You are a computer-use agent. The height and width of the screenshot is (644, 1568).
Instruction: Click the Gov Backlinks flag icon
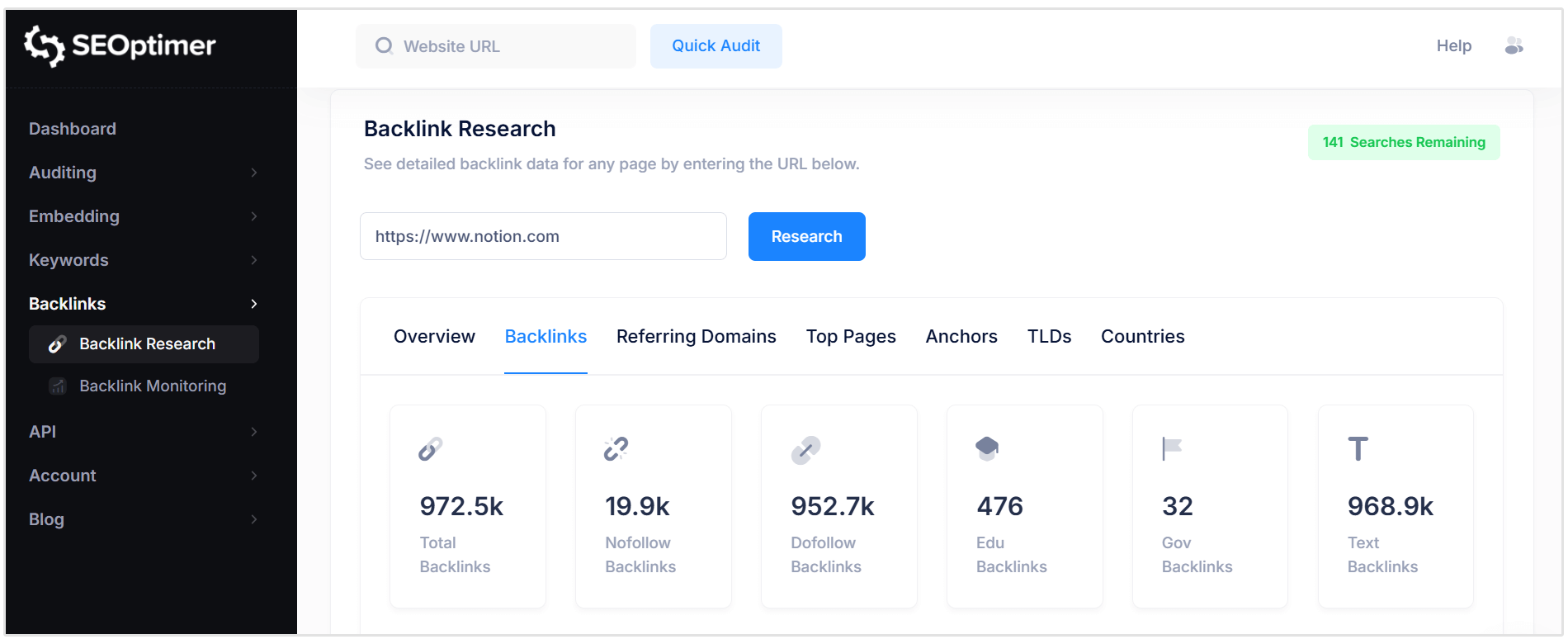[1172, 448]
